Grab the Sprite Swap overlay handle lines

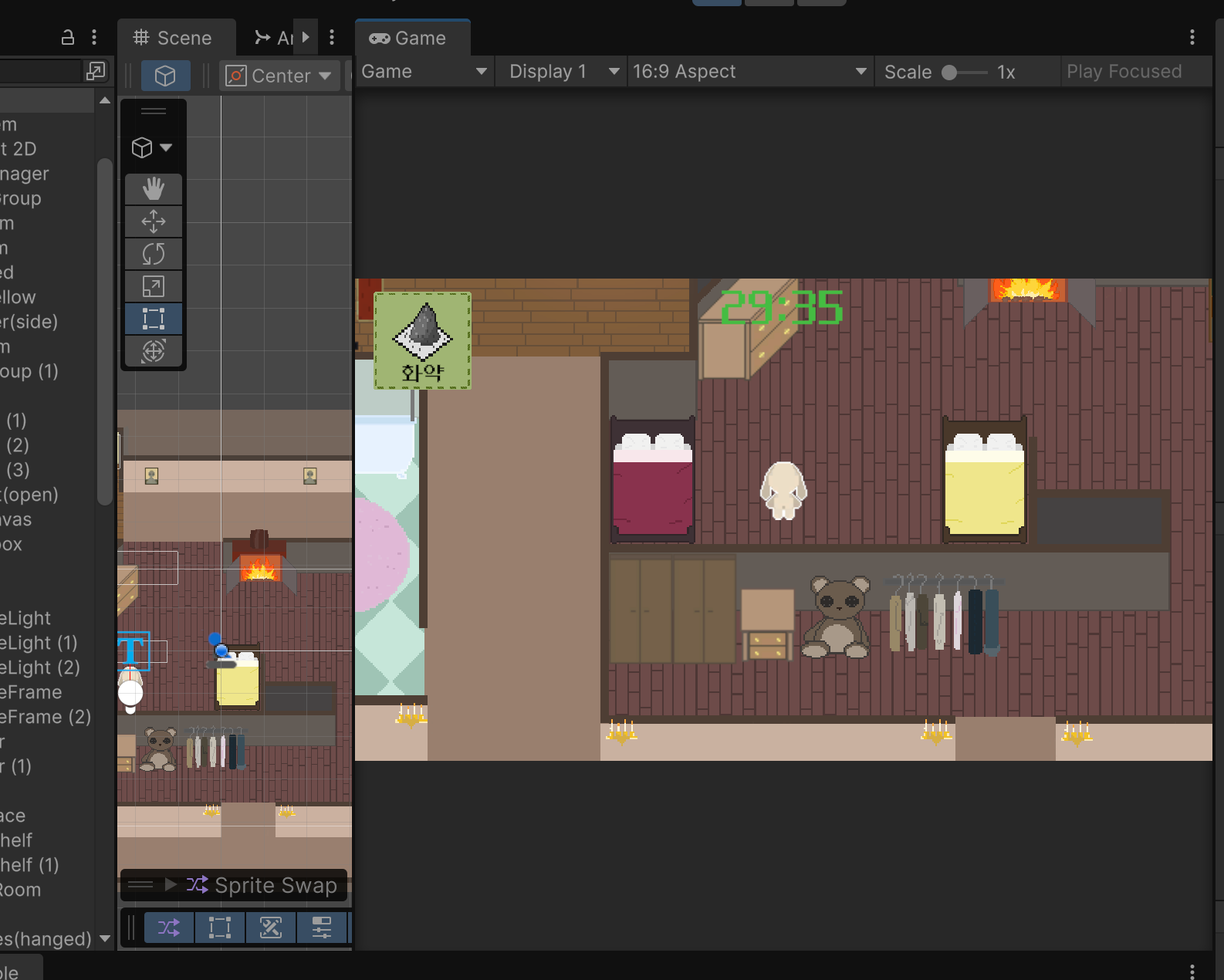pyautogui.click(x=140, y=884)
